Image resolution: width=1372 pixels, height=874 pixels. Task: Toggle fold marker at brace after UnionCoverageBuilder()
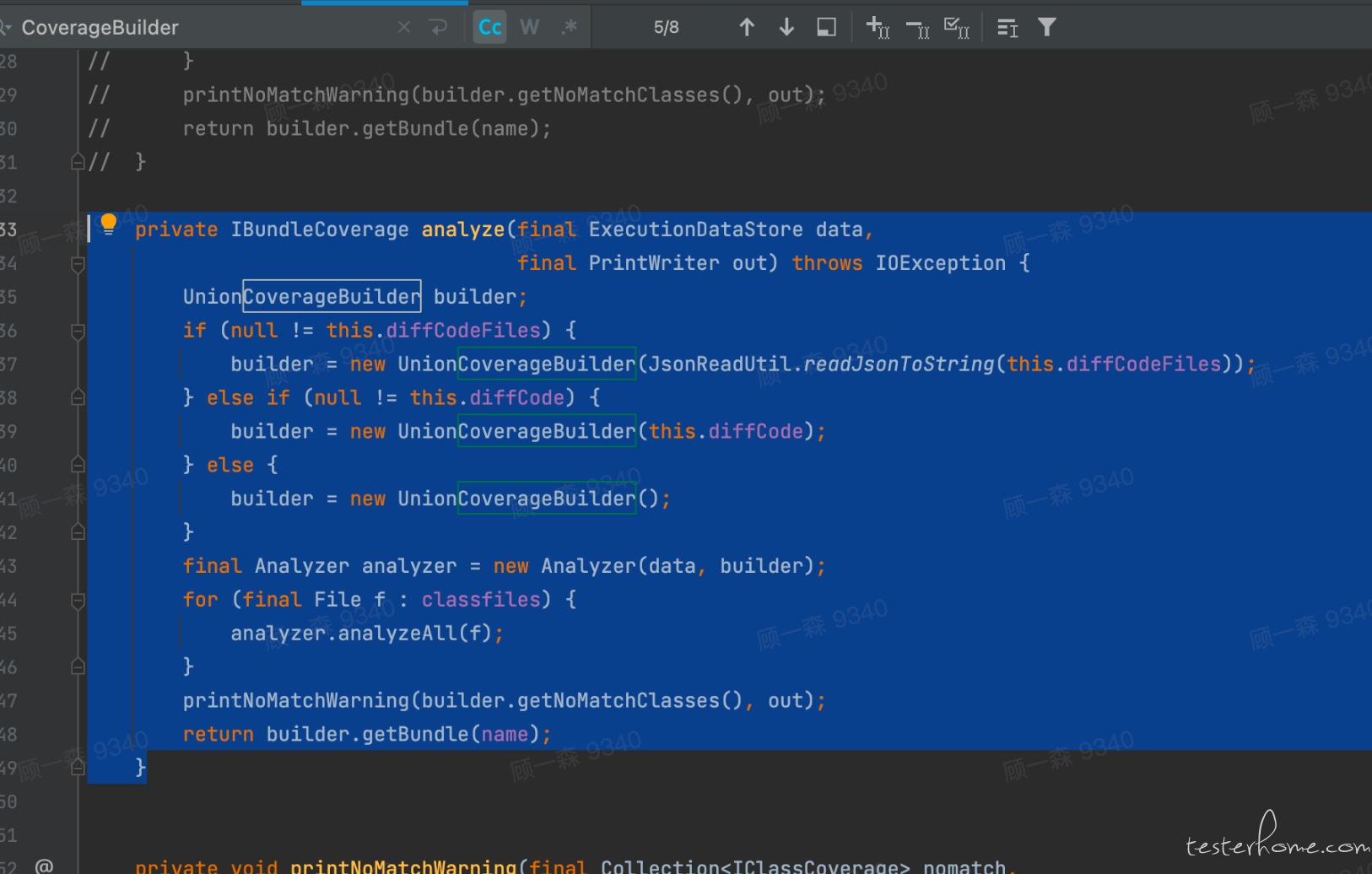(x=78, y=532)
